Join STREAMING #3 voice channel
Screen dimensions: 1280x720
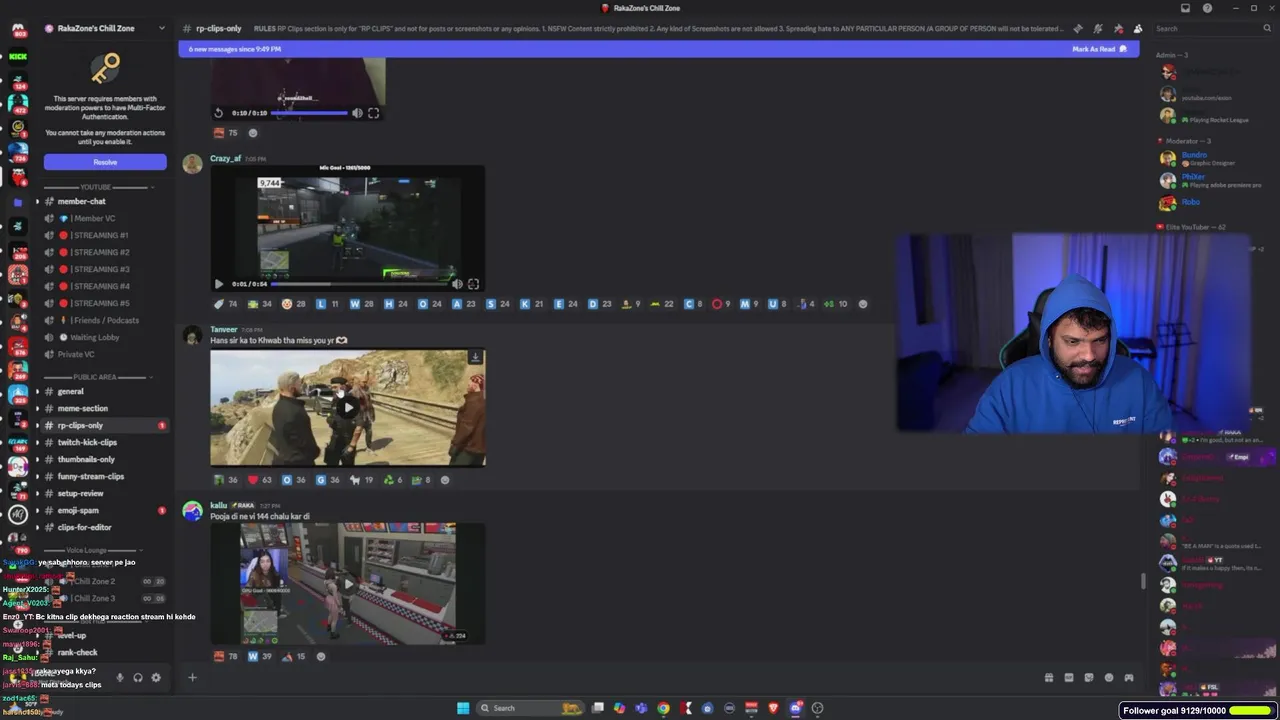(100, 269)
